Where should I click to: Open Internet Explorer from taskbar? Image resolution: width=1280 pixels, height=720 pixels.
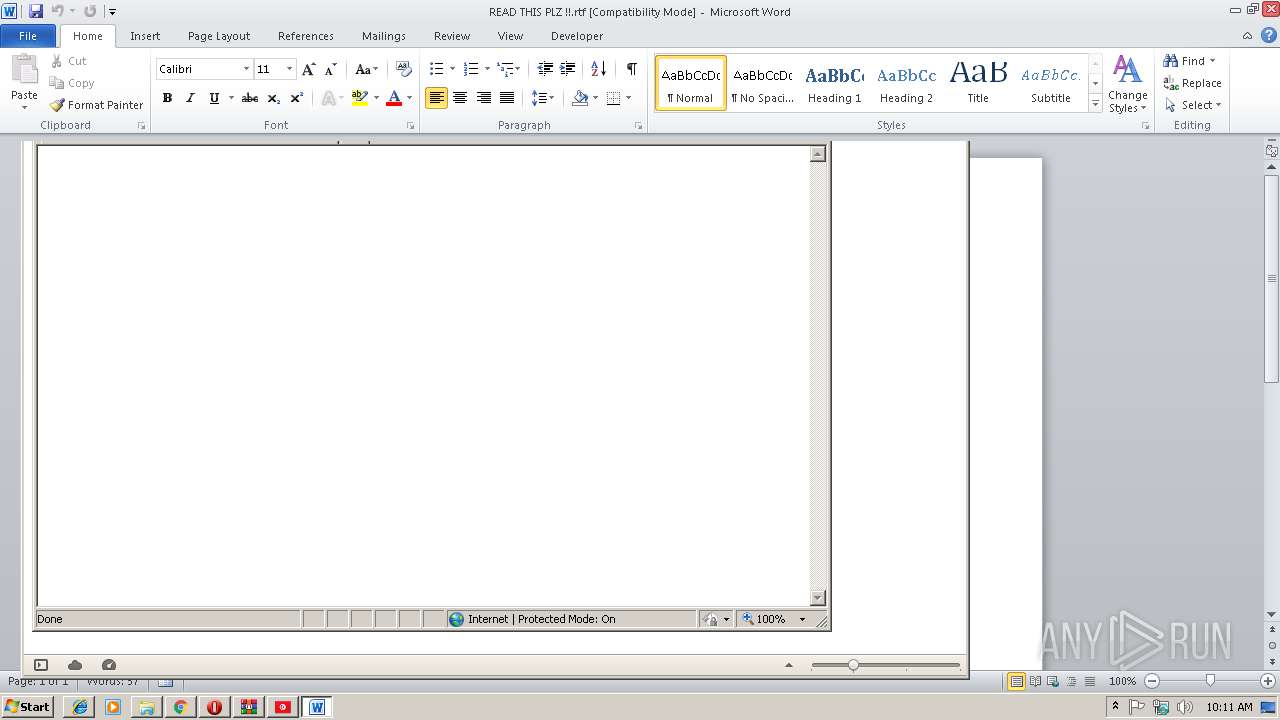80,707
